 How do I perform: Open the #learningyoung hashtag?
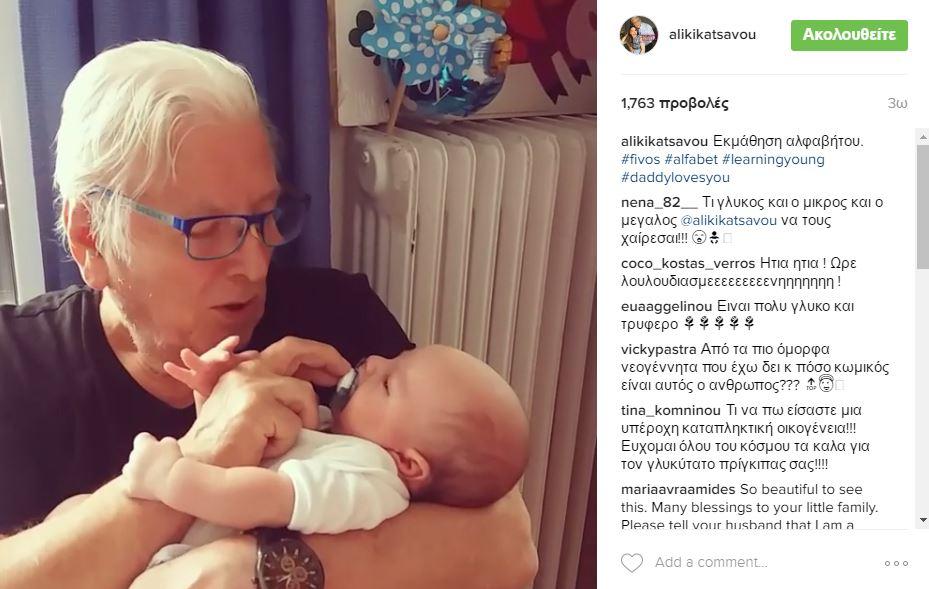coord(773,159)
